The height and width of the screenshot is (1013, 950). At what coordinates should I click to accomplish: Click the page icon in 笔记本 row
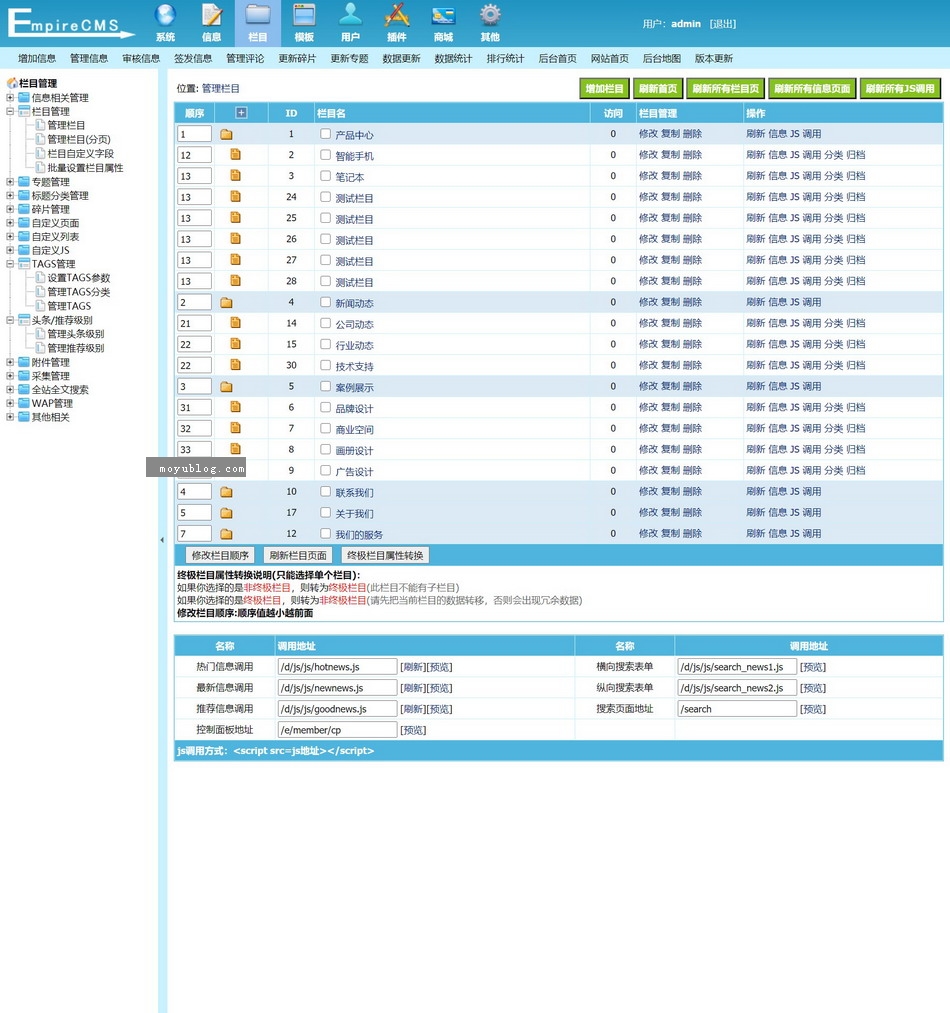click(x=235, y=175)
